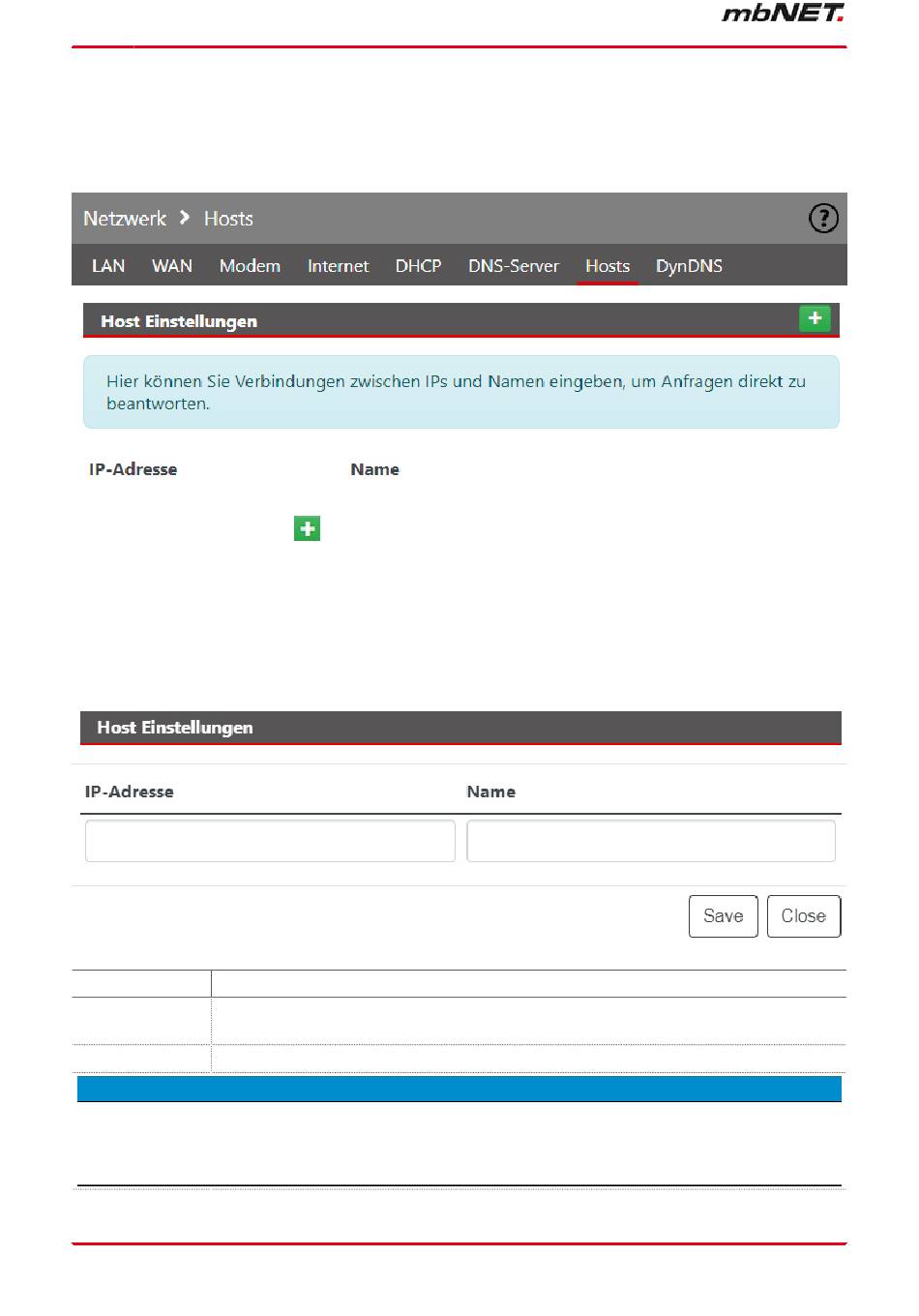Select the Hosts tab
This screenshot has width=919, height=1316.
click(x=608, y=266)
